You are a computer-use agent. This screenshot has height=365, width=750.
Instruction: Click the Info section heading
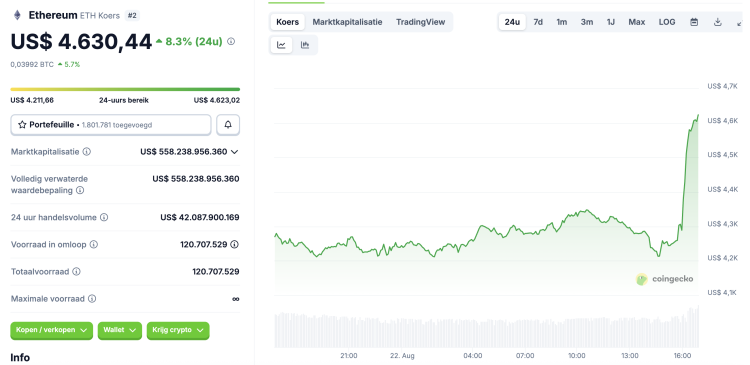[20, 358]
